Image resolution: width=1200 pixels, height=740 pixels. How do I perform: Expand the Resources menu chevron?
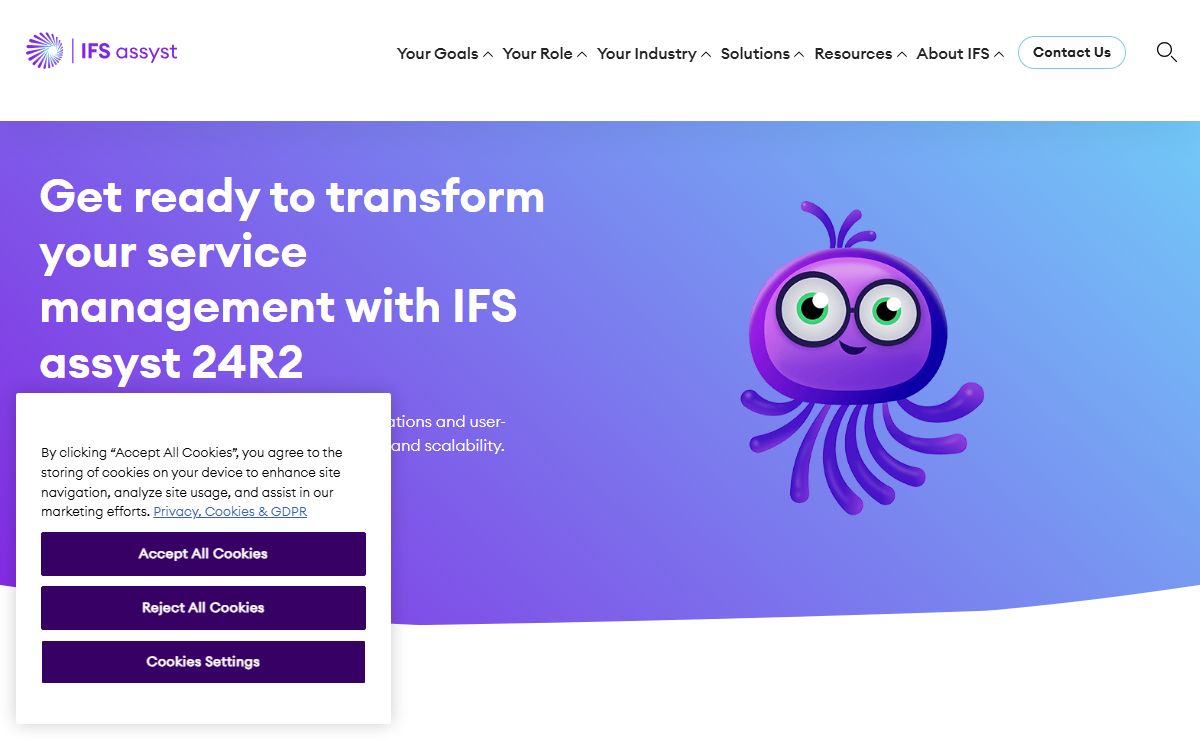902,55
